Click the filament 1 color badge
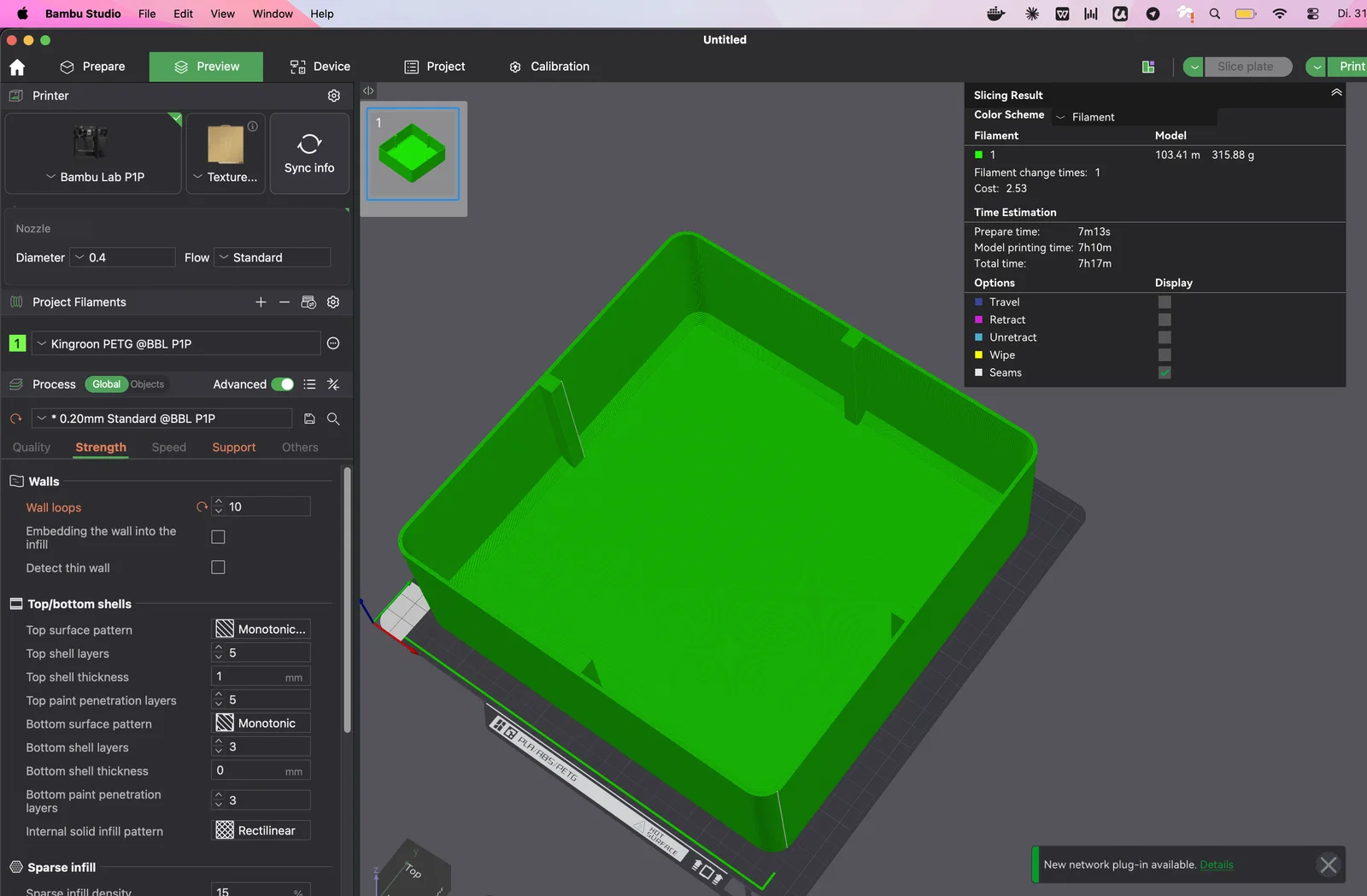The width and height of the screenshot is (1367, 896). coord(17,343)
